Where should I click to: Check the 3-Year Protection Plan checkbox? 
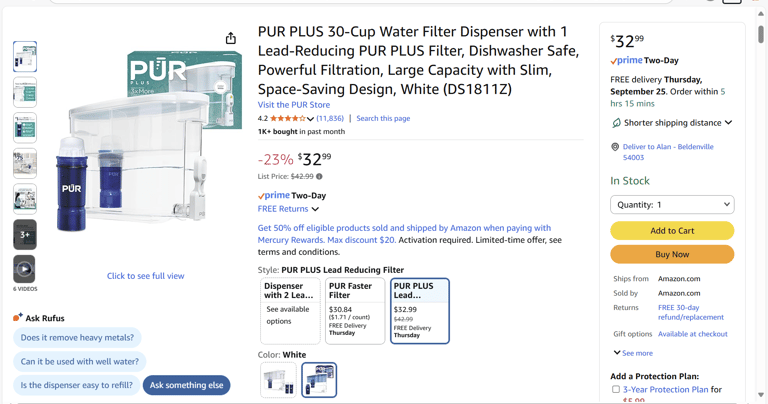[x=616, y=389]
